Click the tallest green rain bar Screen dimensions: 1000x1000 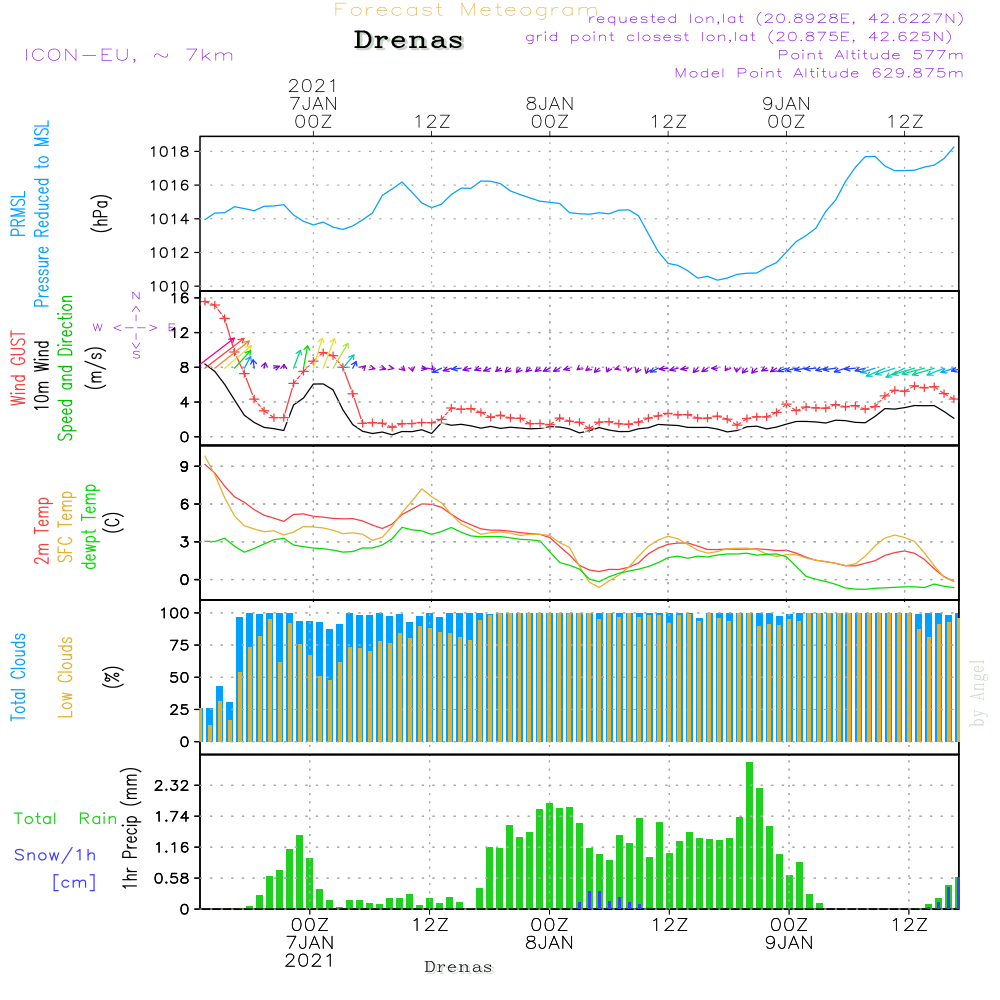pyautogui.click(x=749, y=835)
